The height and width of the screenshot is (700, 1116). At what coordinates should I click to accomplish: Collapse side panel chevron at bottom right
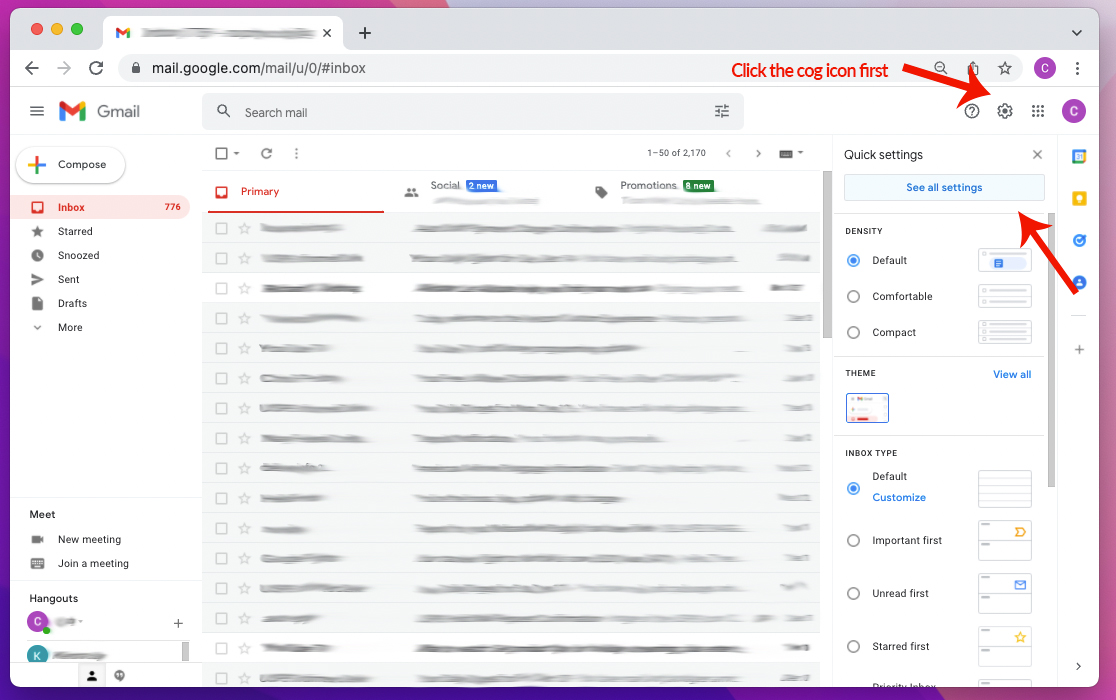[x=1078, y=666]
